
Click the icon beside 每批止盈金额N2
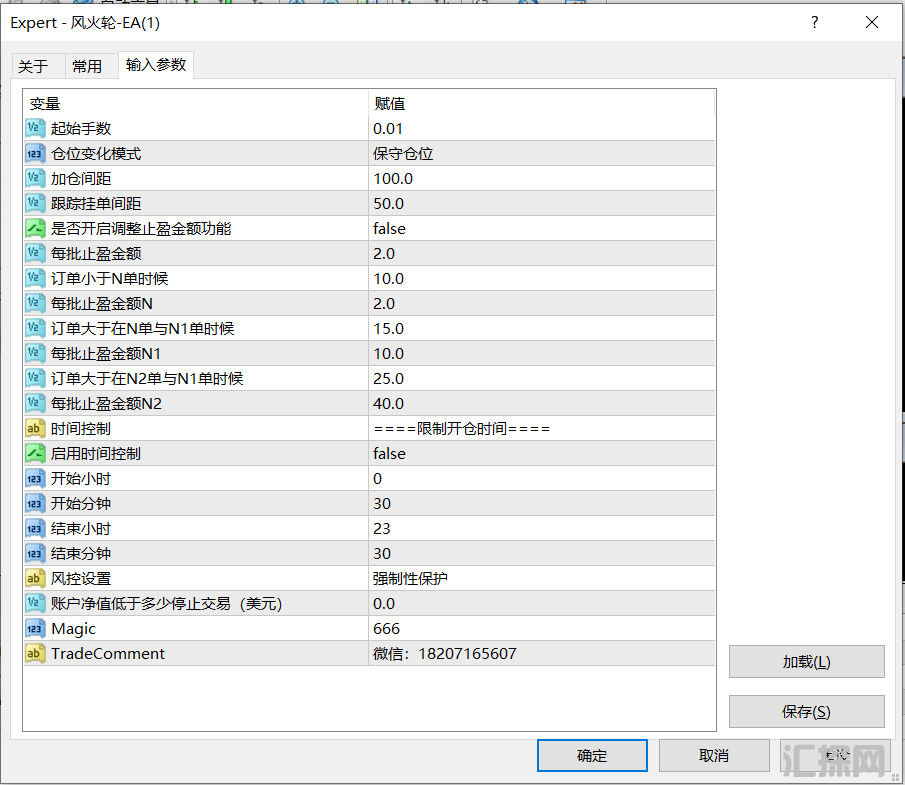point(35,403)
